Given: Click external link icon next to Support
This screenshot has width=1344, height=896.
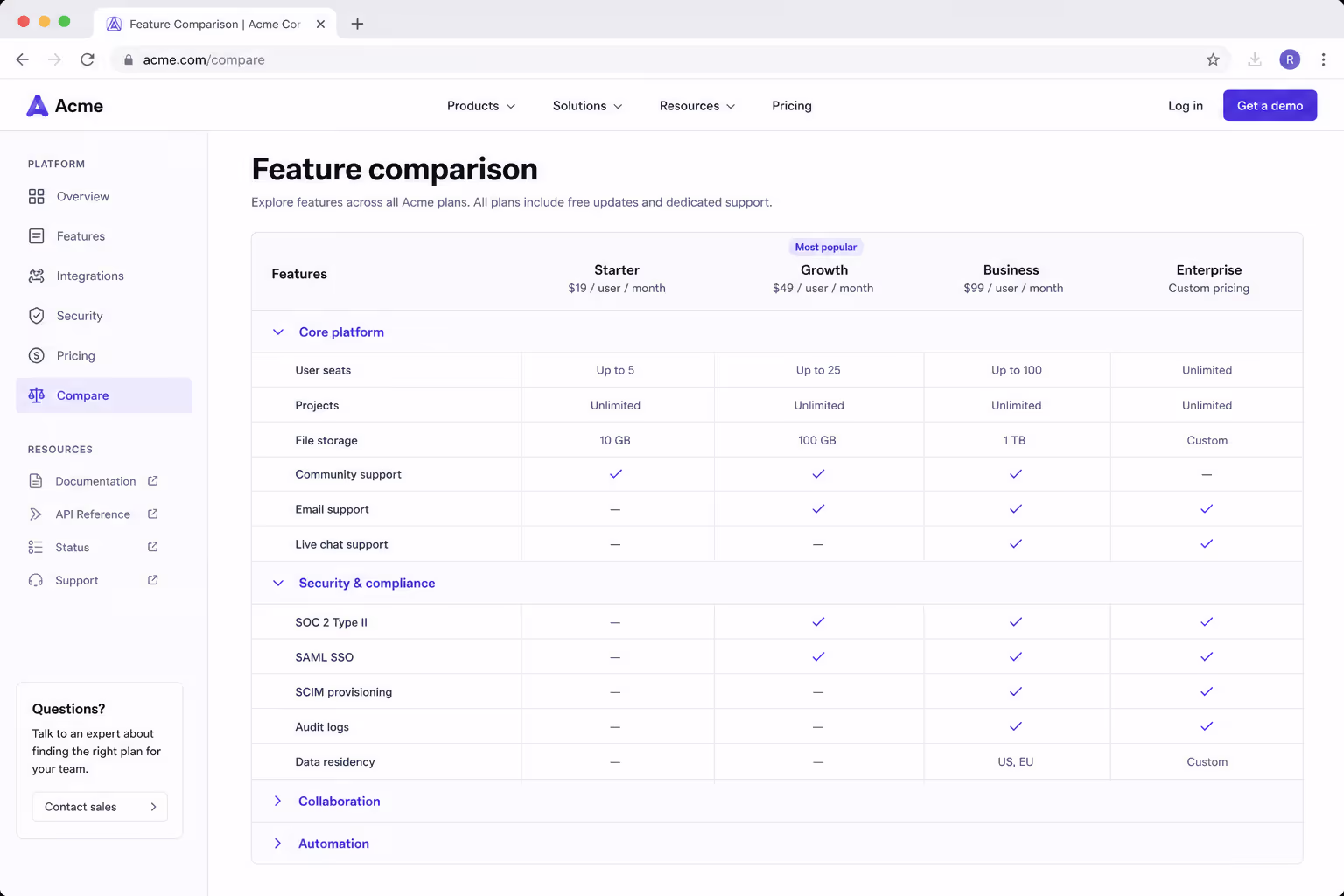Looking at the screenshot, I should (x=153, y=580).
